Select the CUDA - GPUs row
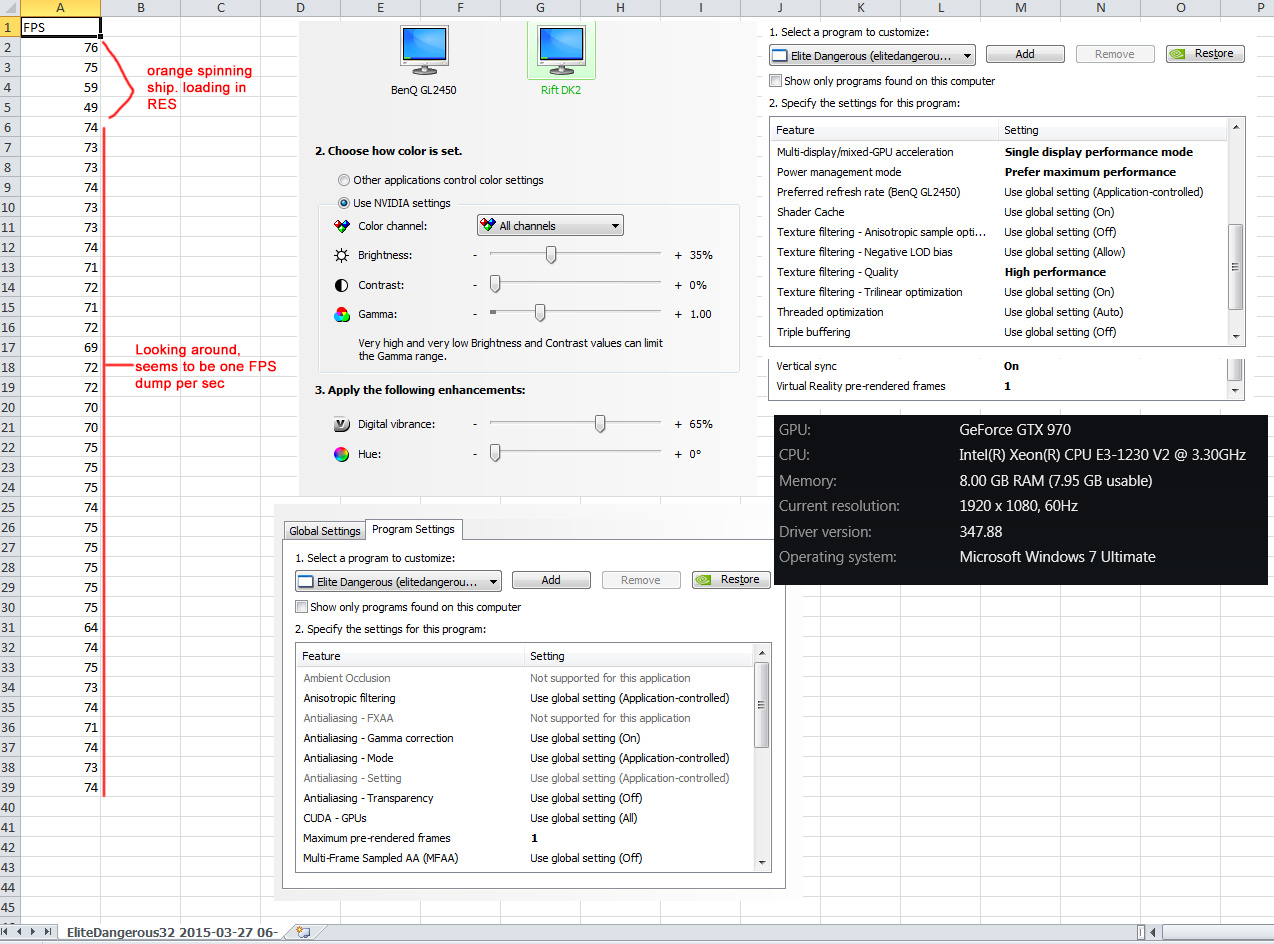This screenshot has width=1274, height=944. pos(526,818)
